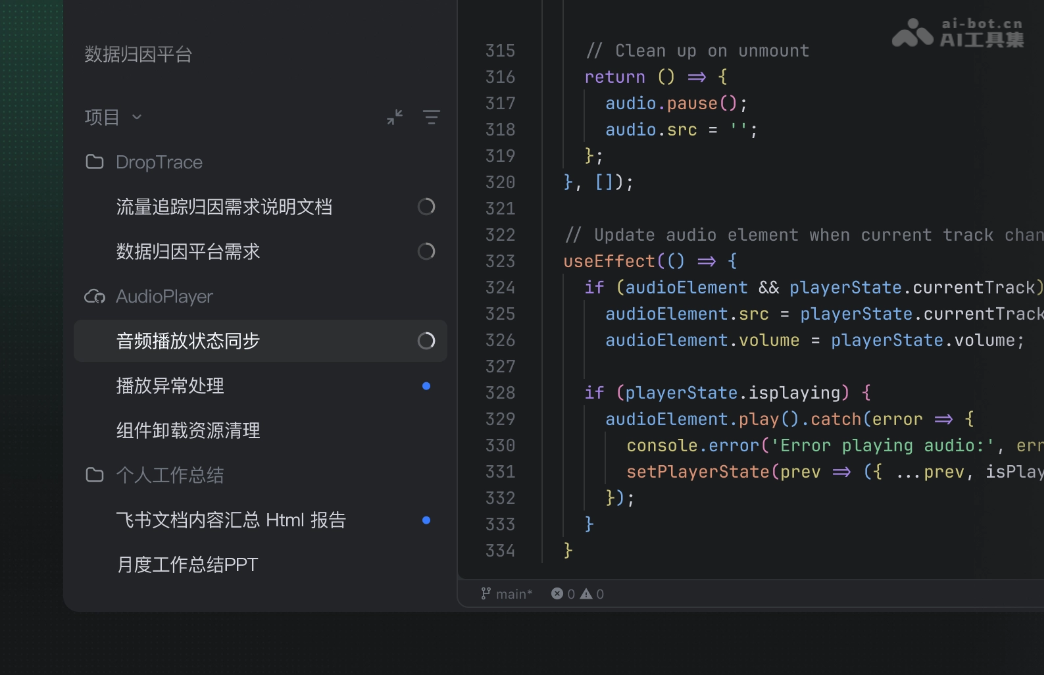Viewport: 1044px width, 675px height.
Task: Click the 'Clean up on unmount' comment
Action: [698, 51]
